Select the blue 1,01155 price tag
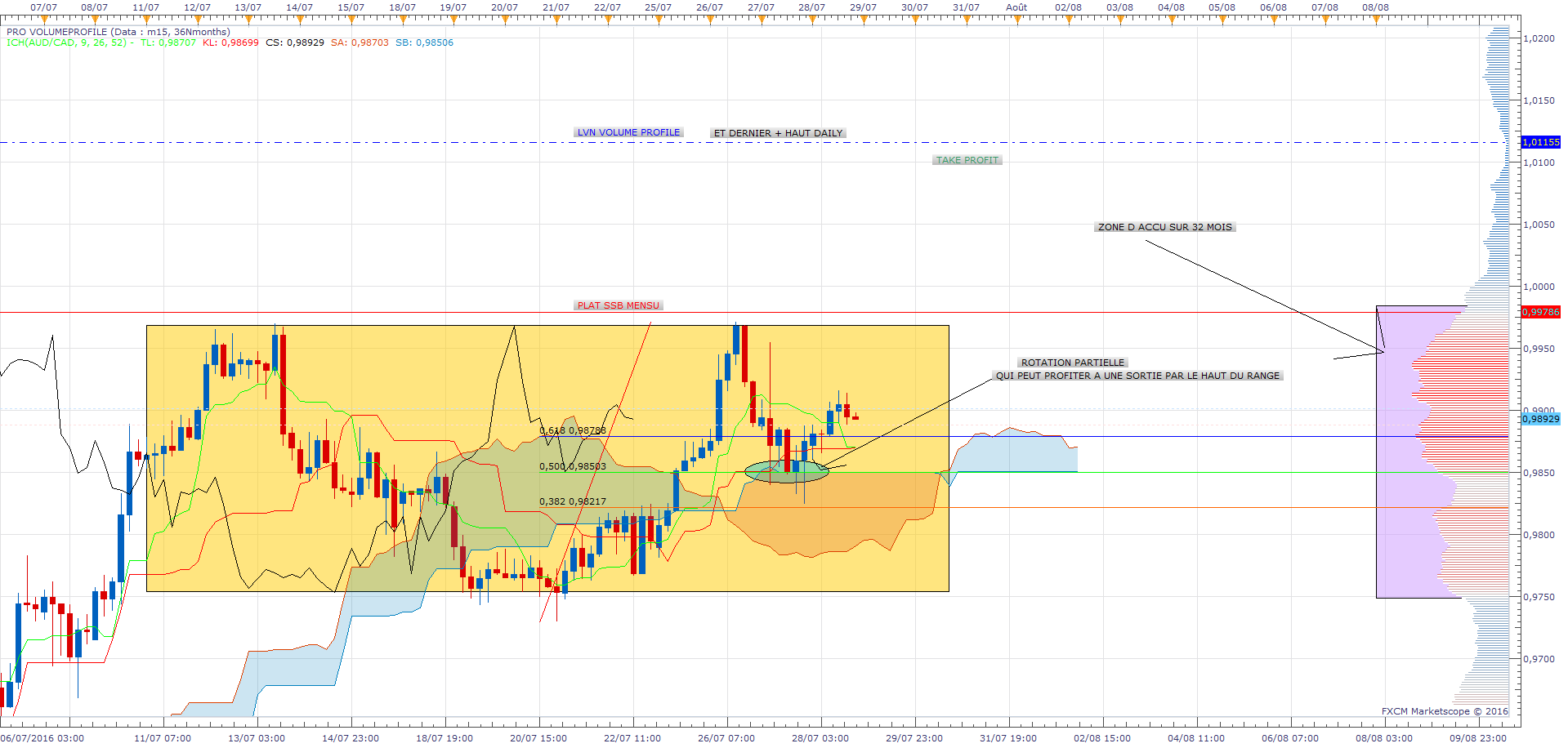The image size is (1568, 748). pos(1541,142)
